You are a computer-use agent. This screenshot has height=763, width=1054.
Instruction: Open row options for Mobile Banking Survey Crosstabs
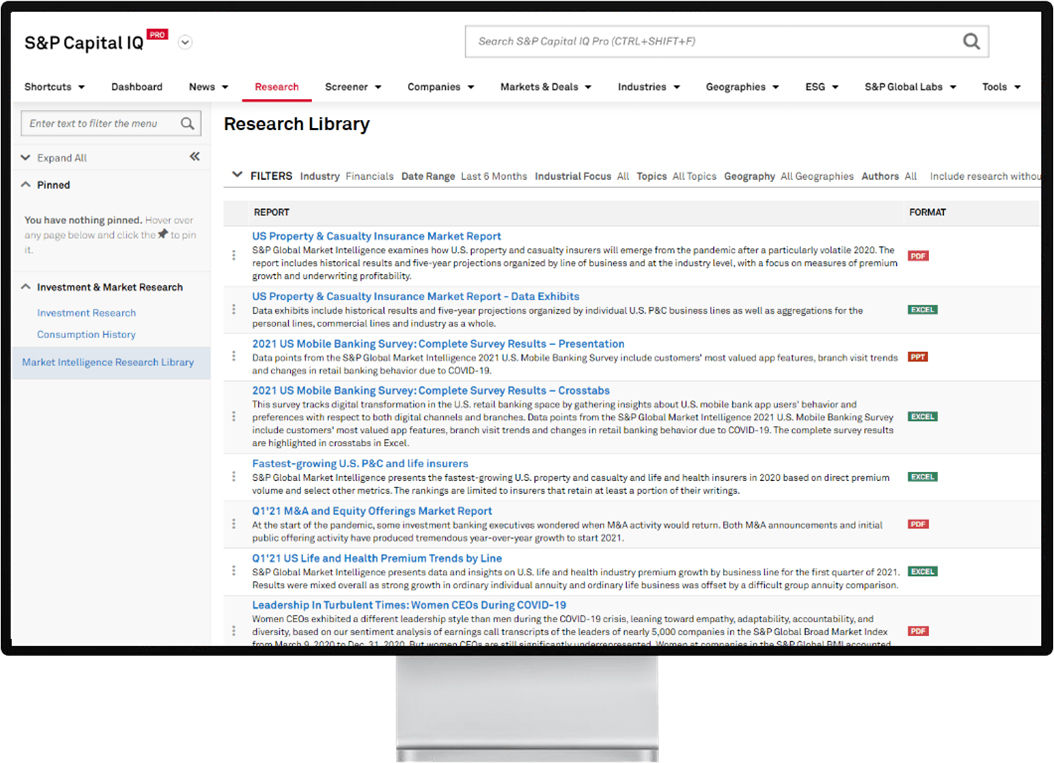[234, 417]
